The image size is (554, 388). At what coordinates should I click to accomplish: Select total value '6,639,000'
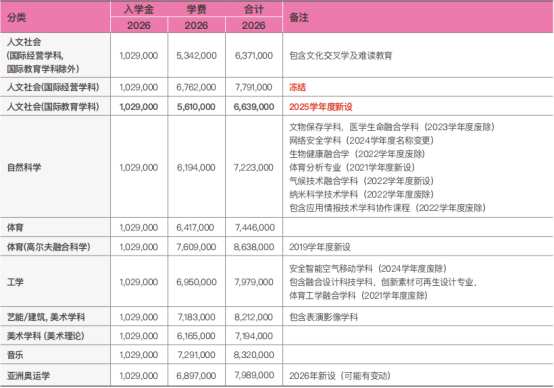[x=254, y=107]
